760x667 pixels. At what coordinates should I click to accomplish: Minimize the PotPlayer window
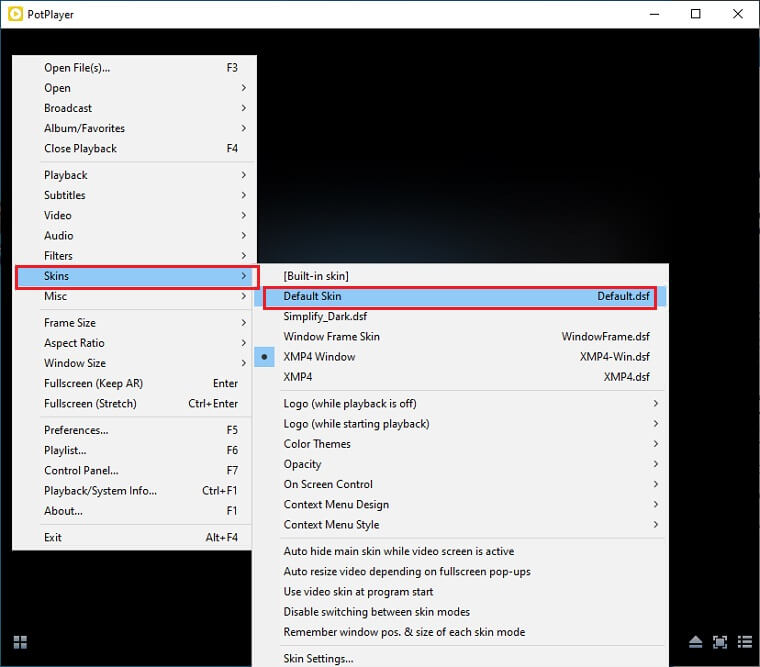pos(654,14)
